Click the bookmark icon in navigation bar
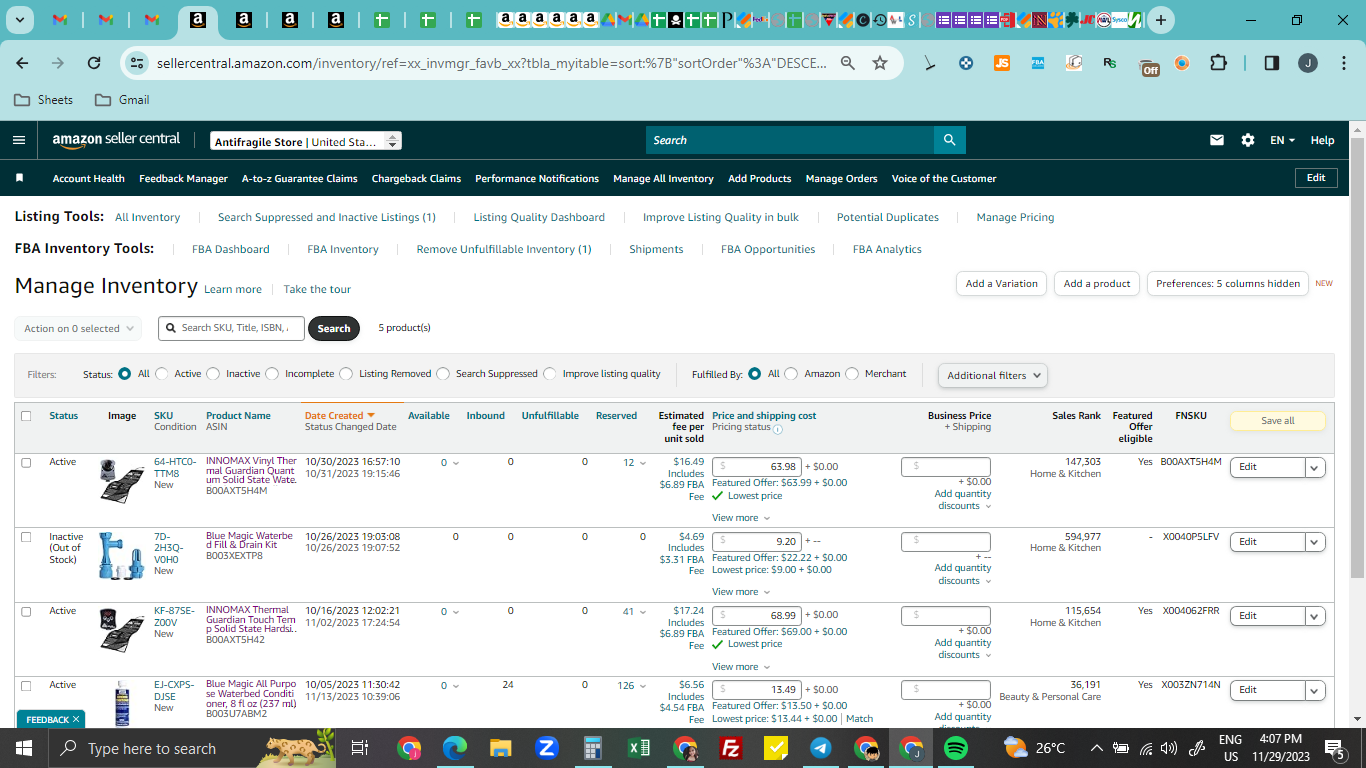 [19, 178]
